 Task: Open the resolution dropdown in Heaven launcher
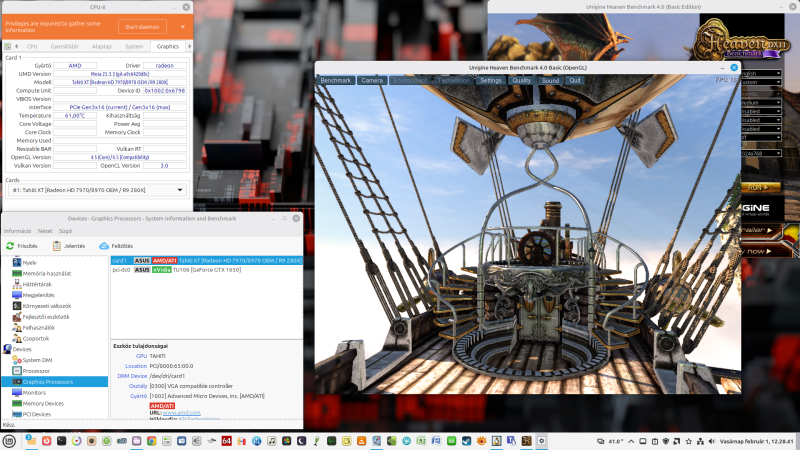(x=761, y=153)
